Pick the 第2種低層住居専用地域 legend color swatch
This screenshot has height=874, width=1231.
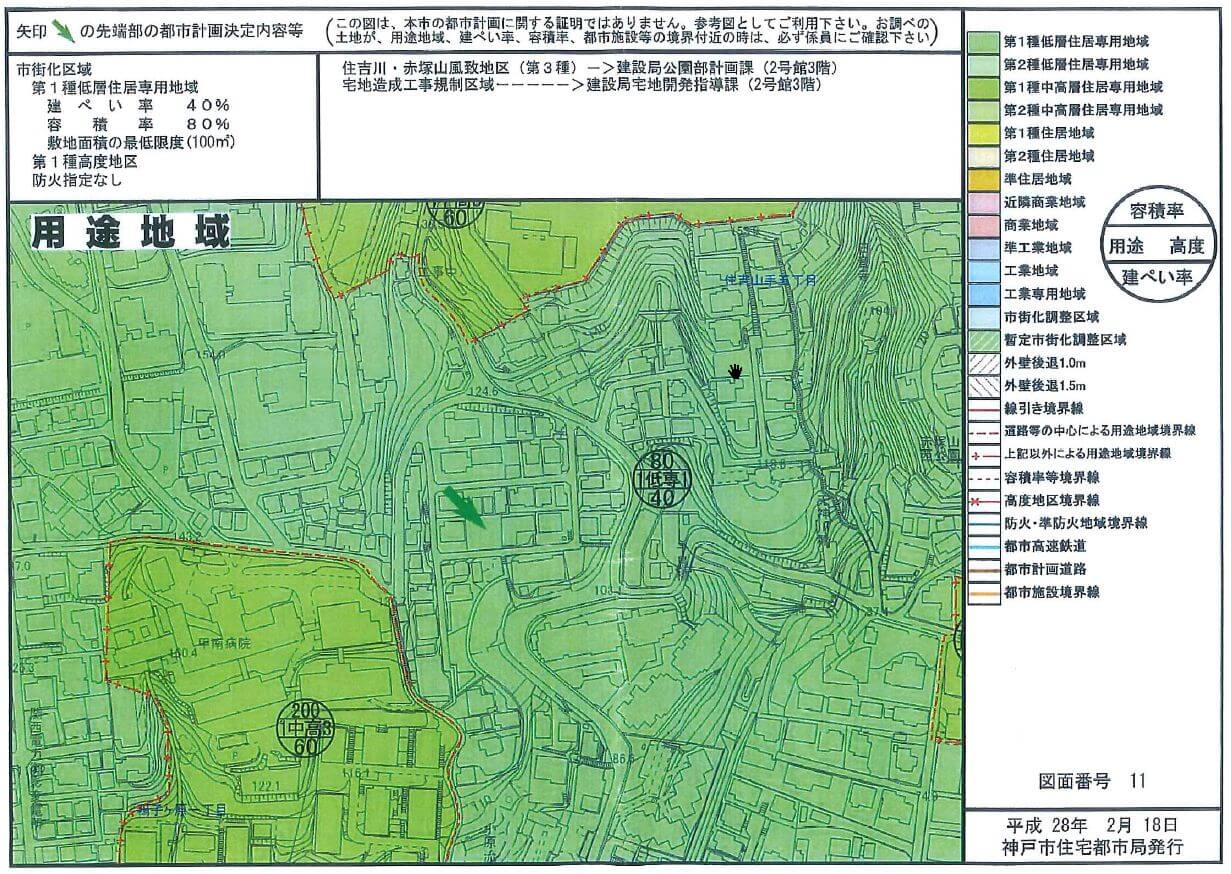982,64
